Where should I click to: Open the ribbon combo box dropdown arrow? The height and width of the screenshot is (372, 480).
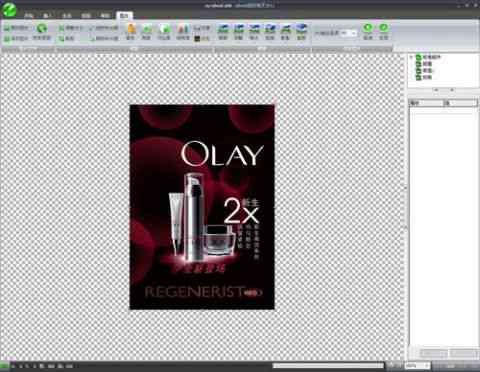pos(353,33)
